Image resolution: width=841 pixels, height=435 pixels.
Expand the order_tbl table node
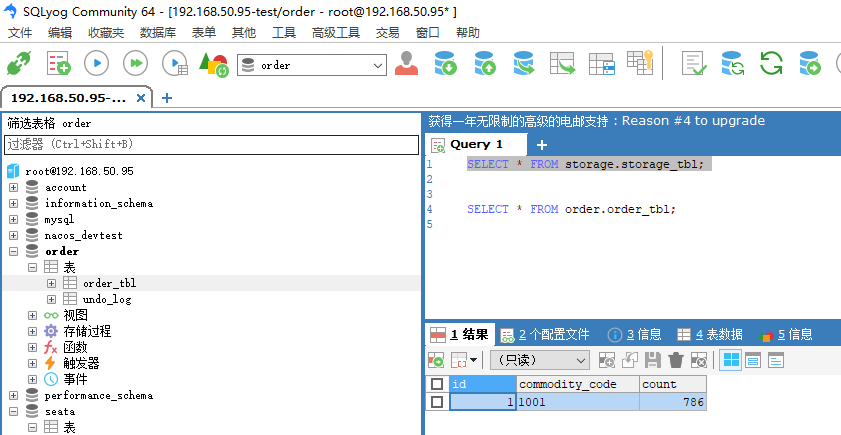point(51,283)
